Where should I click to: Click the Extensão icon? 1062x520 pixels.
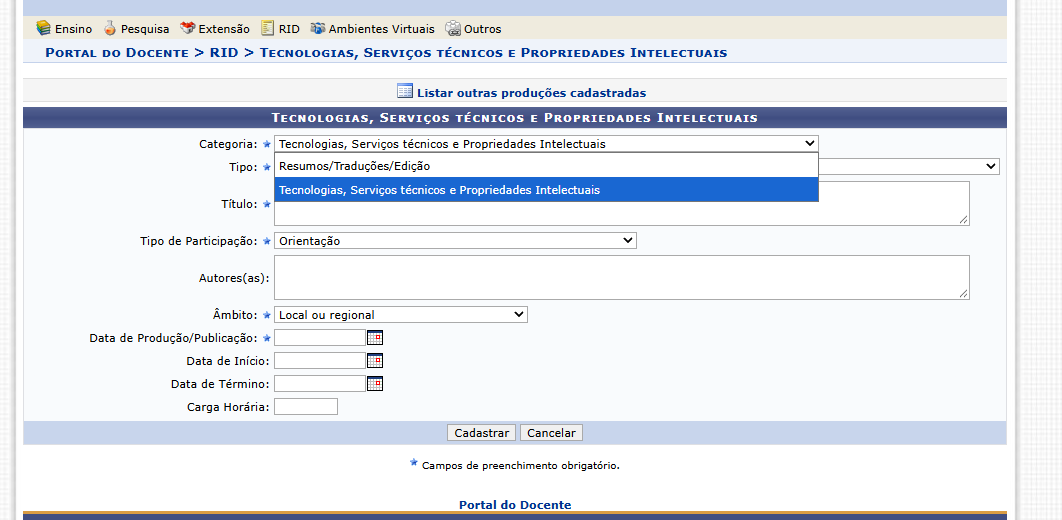[x=188, y=28]
